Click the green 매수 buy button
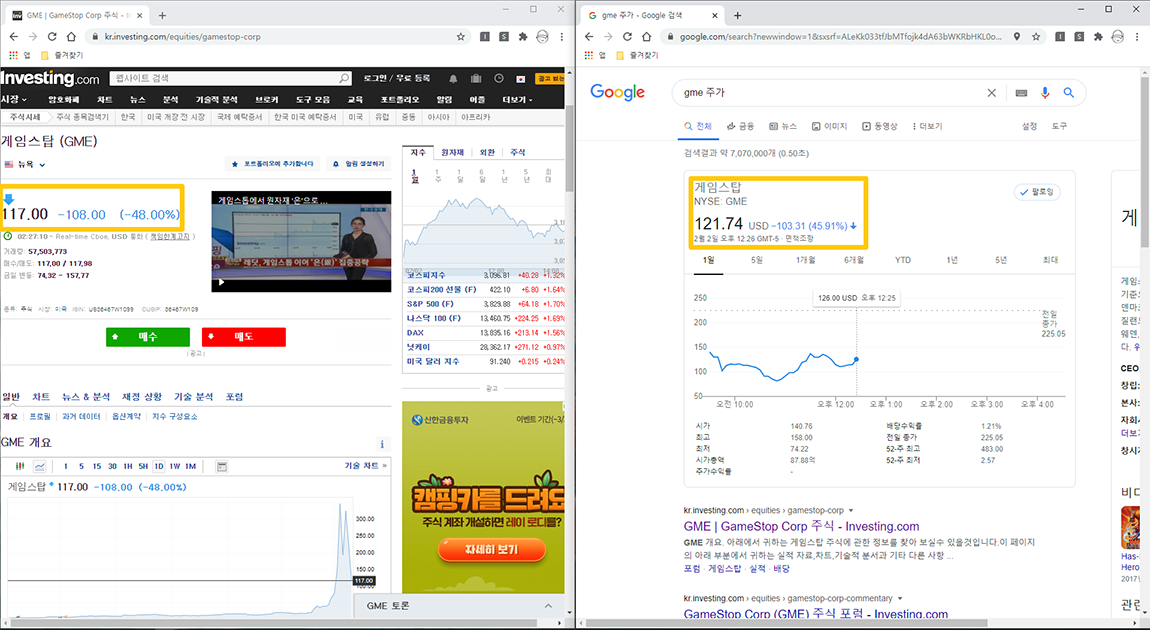The height and width of the screenshot is (630, 1150). [147, 337]
